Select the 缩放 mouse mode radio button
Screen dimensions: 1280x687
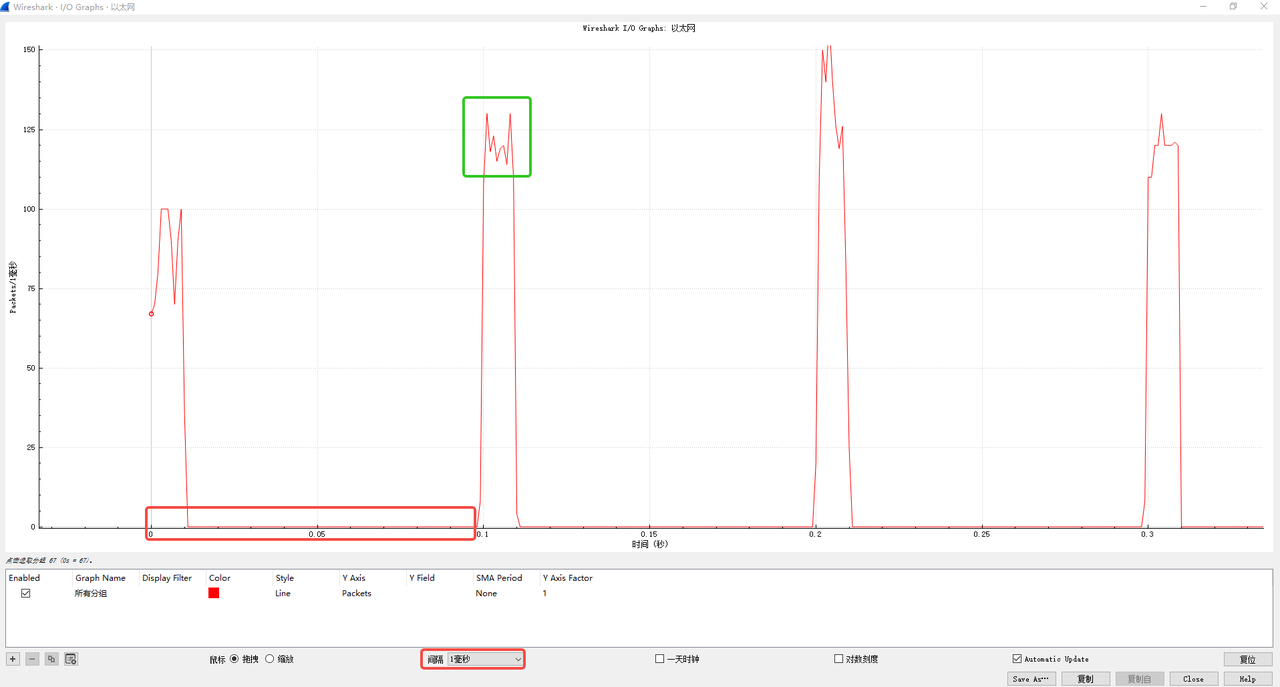coord(269,659)
